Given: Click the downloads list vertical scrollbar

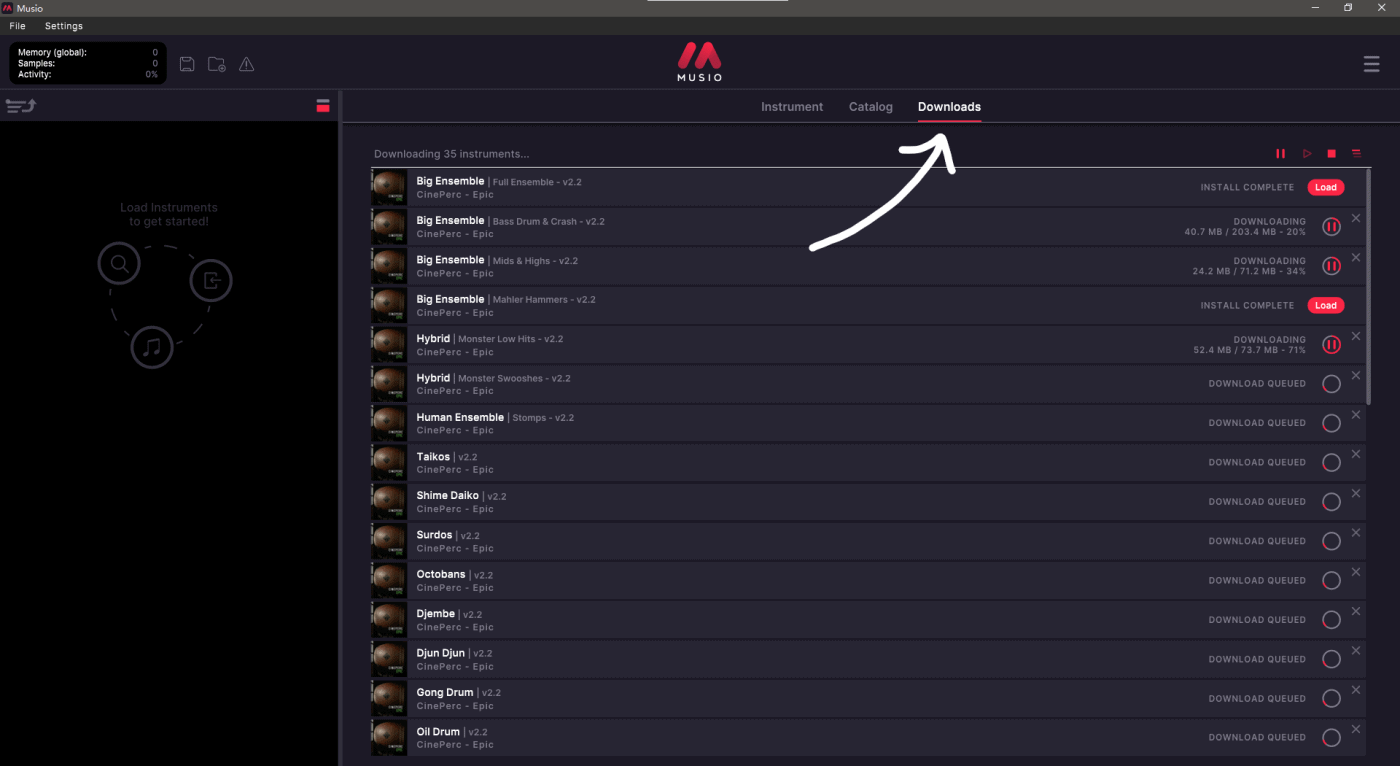Looking at the screenshot, I should pos(1368,287).
